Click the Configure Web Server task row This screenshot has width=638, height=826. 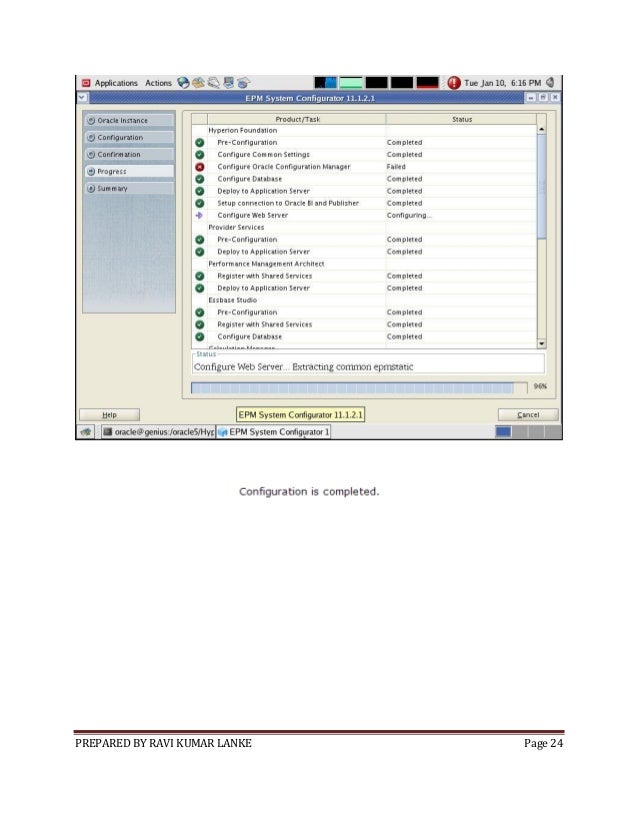point(364,215)
